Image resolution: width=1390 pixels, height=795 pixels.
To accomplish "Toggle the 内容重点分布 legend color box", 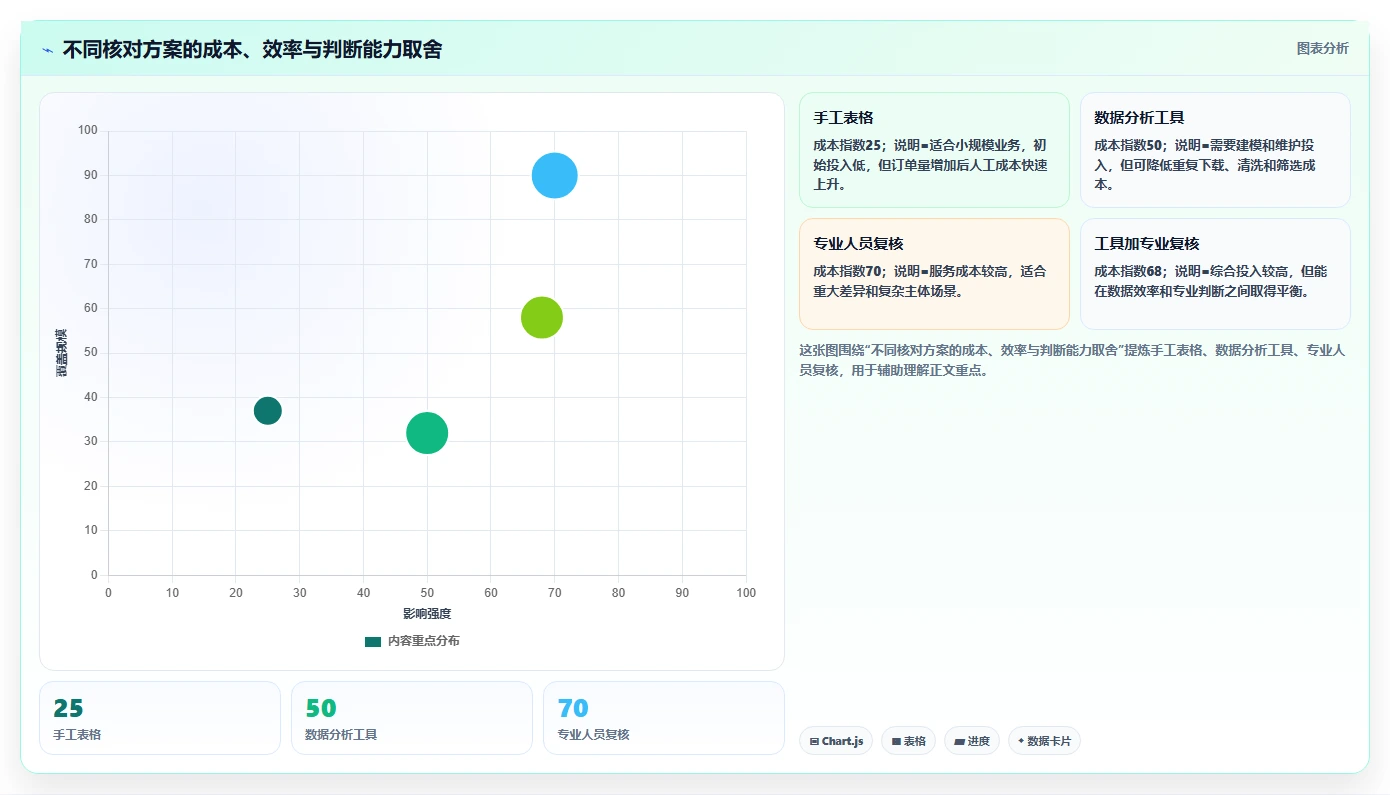I will coord(373,641).
